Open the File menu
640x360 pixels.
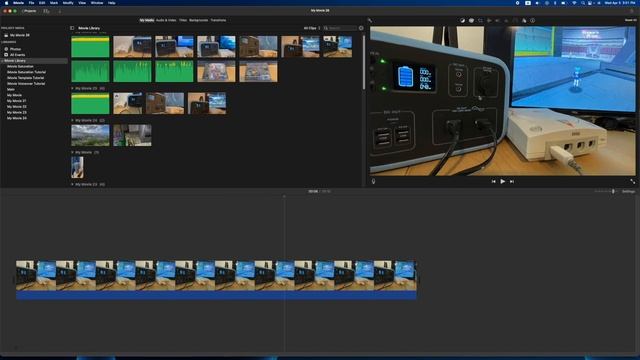31,3
